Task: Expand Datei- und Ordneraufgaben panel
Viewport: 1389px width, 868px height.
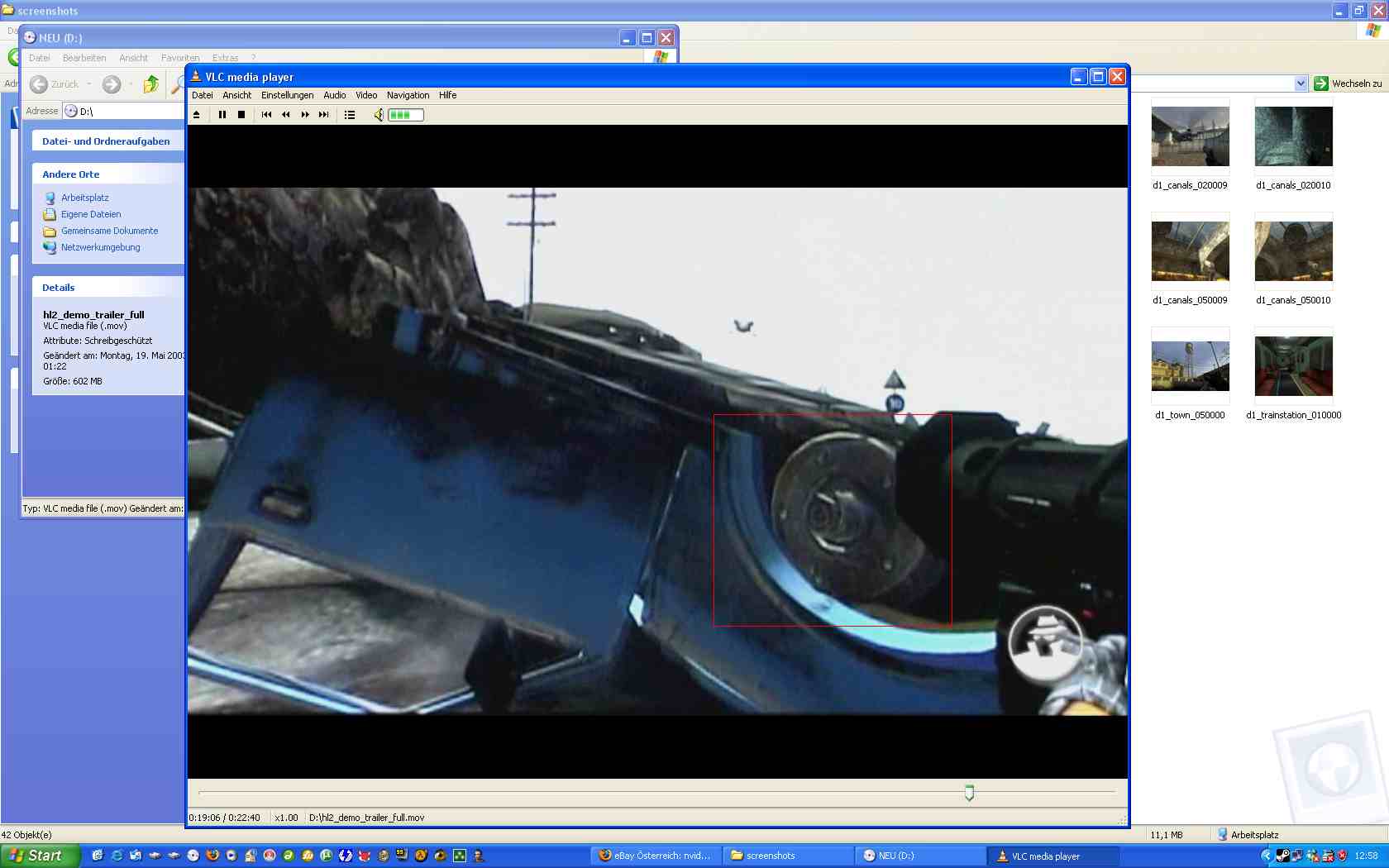Action: (108, 141)
